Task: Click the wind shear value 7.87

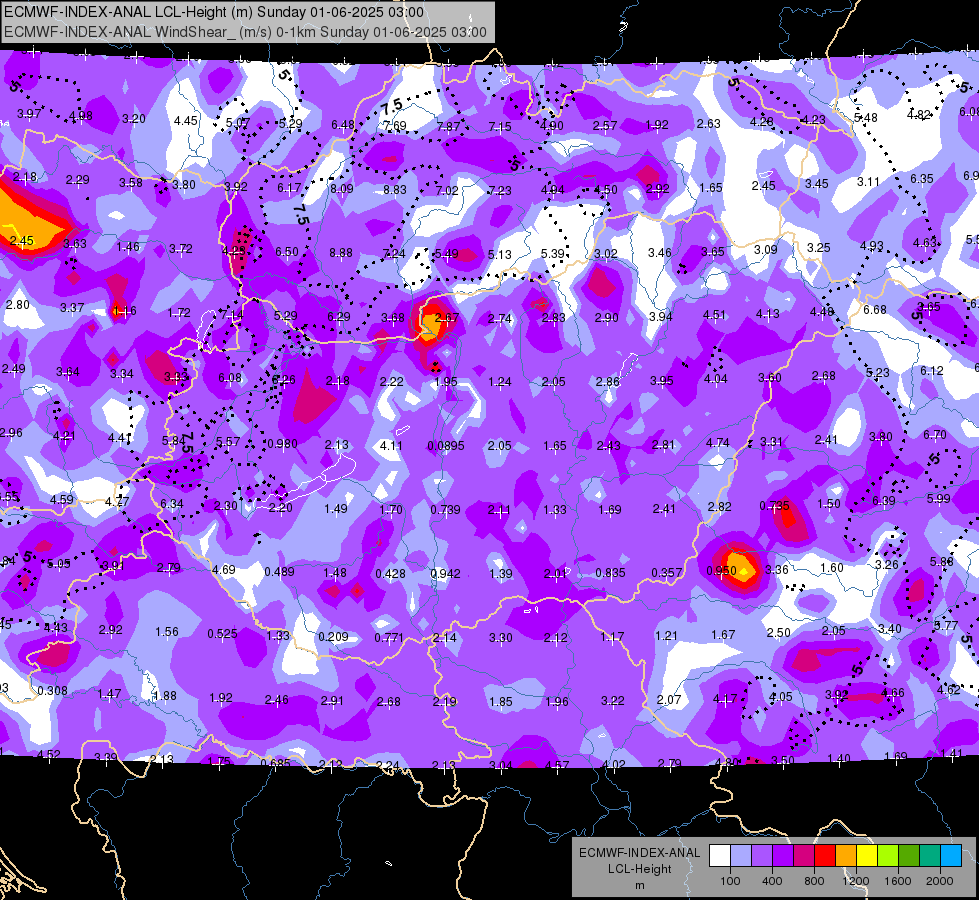Action: click(448, 126)
